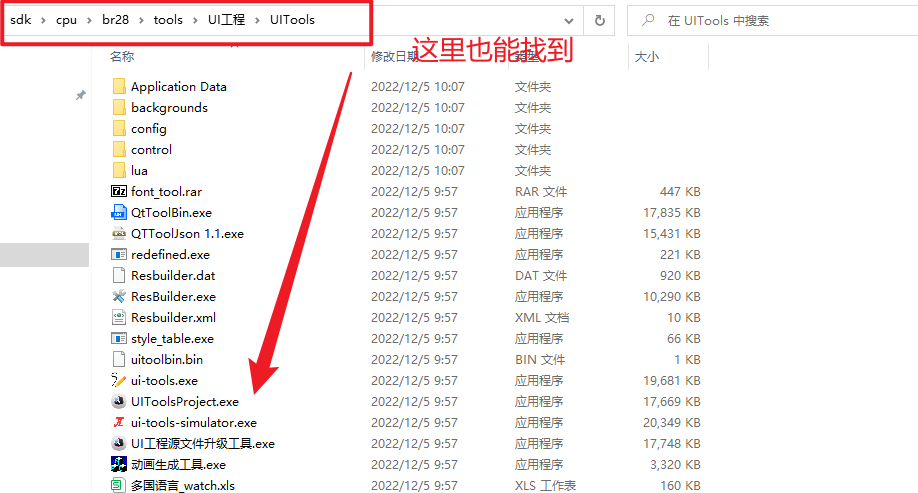Click the 17,835 KB size value
918x493 pixels.
click(672, 213)
